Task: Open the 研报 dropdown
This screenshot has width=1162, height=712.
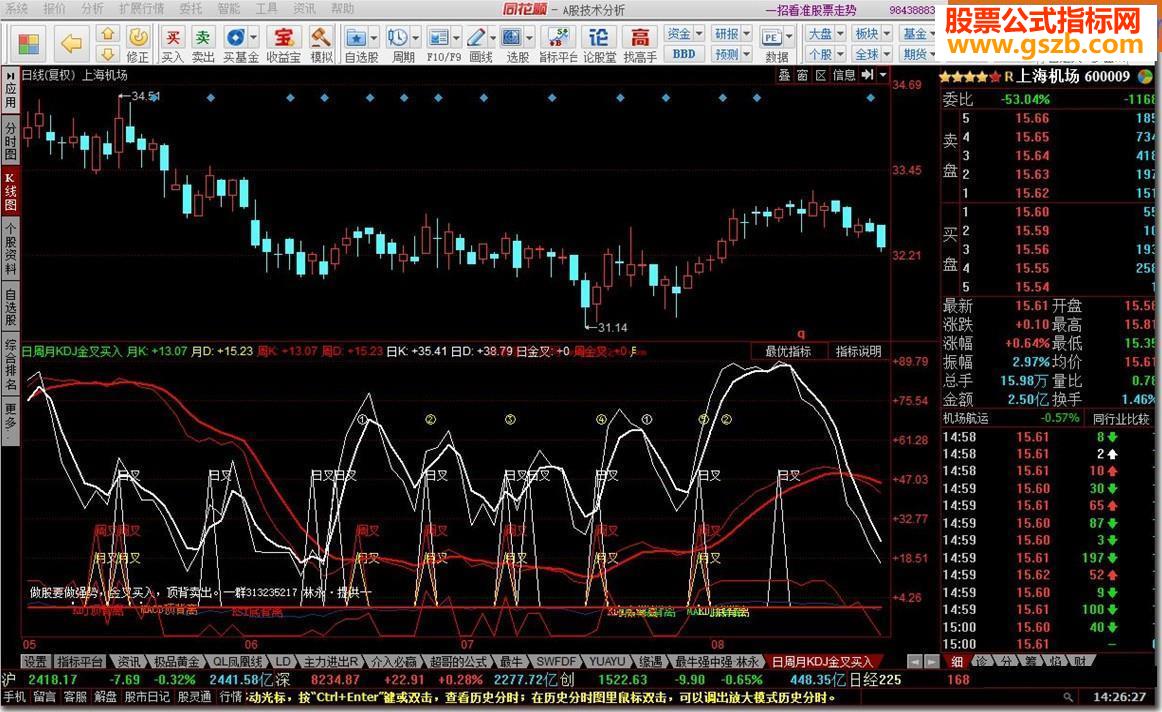Action: (x=731, y=34)
